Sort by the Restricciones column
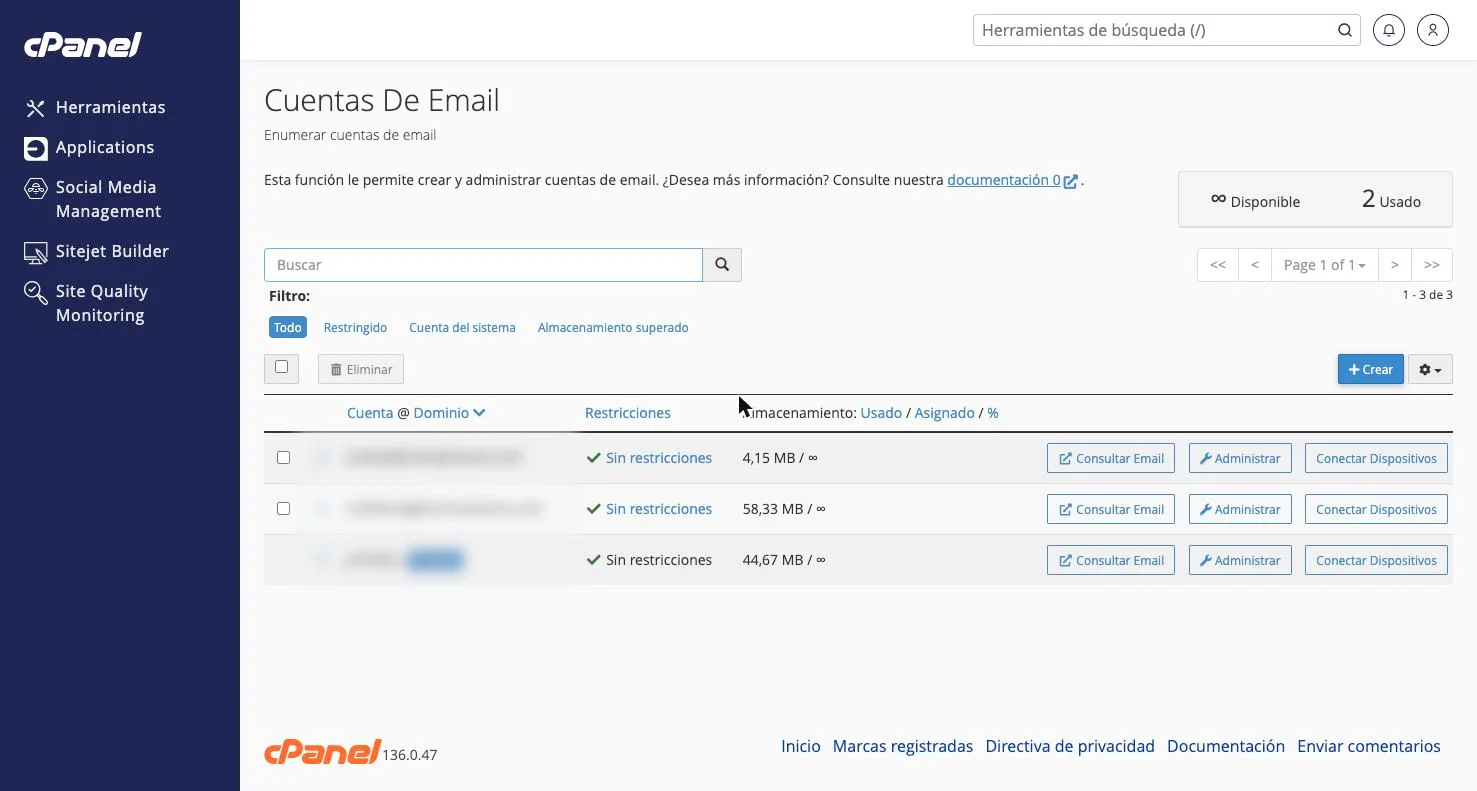 628,413
